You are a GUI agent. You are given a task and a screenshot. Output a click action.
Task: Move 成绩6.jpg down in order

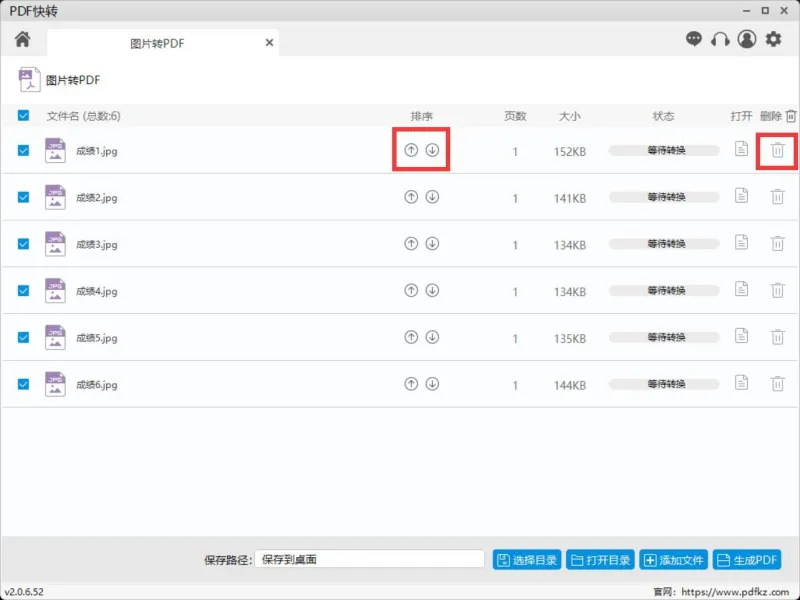point(432,384)
